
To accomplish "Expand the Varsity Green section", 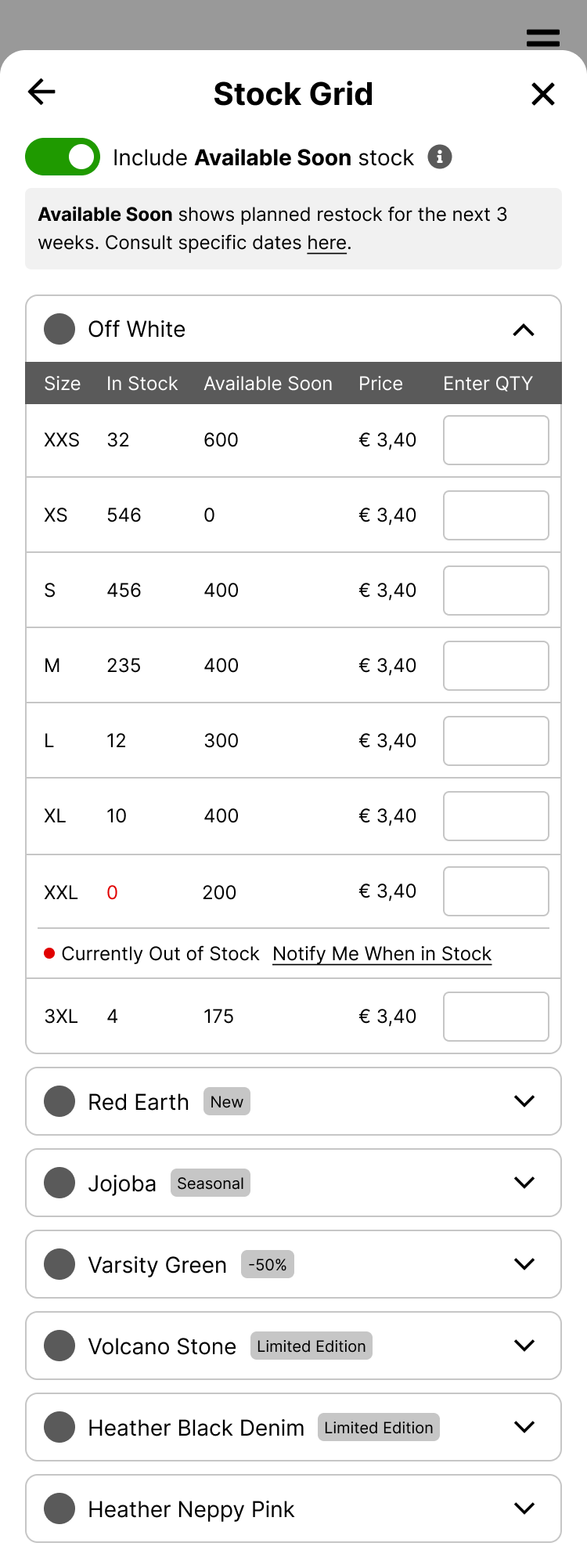I will click(x=524, y=1264).
